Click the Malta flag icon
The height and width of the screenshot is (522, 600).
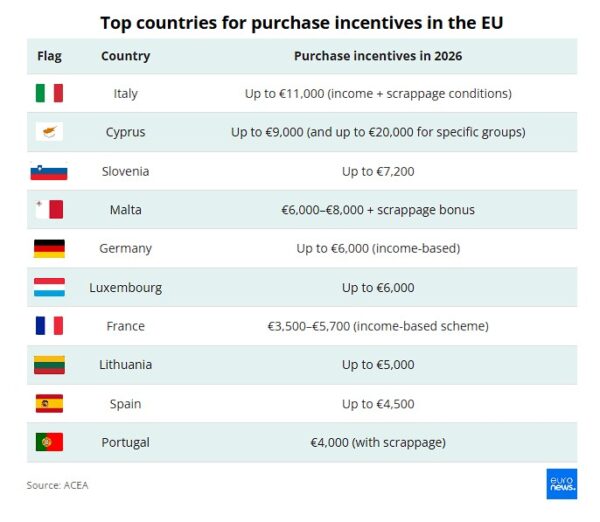pyautogui.click(x=49, y=210)
